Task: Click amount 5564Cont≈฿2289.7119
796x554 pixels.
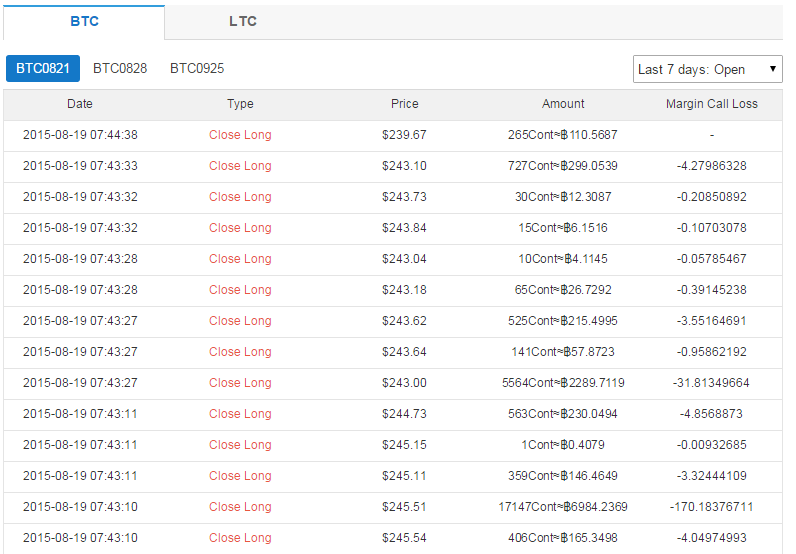Action: click(x=563, y=383)
